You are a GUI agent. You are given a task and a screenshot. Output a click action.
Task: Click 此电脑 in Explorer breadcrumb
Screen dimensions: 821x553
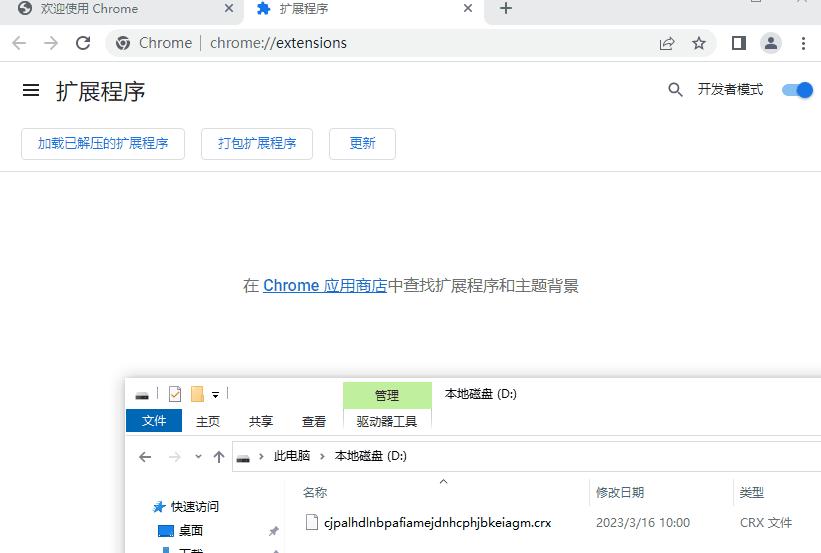coord(292,456)
